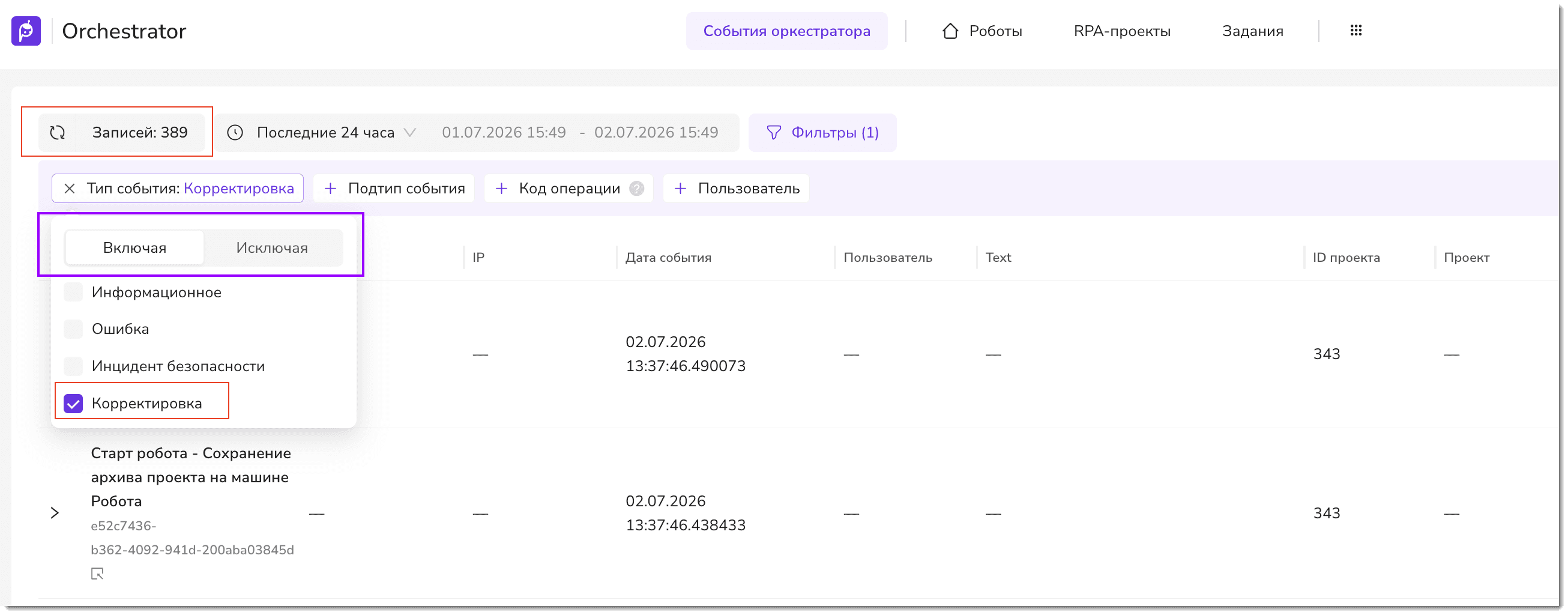Expand the Старт робота event row
The height and width of the screenshot is (615, 1568).
click(55, 514)
